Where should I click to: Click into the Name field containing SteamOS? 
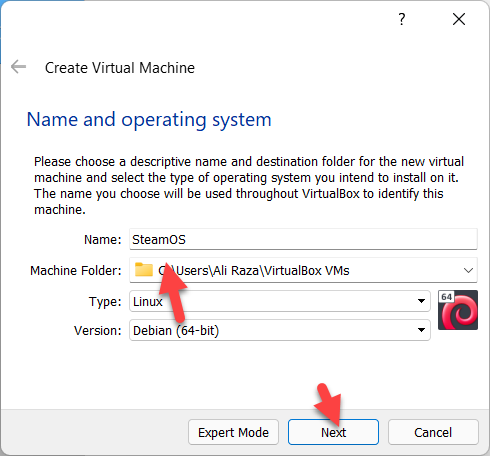tap(303, 239)
